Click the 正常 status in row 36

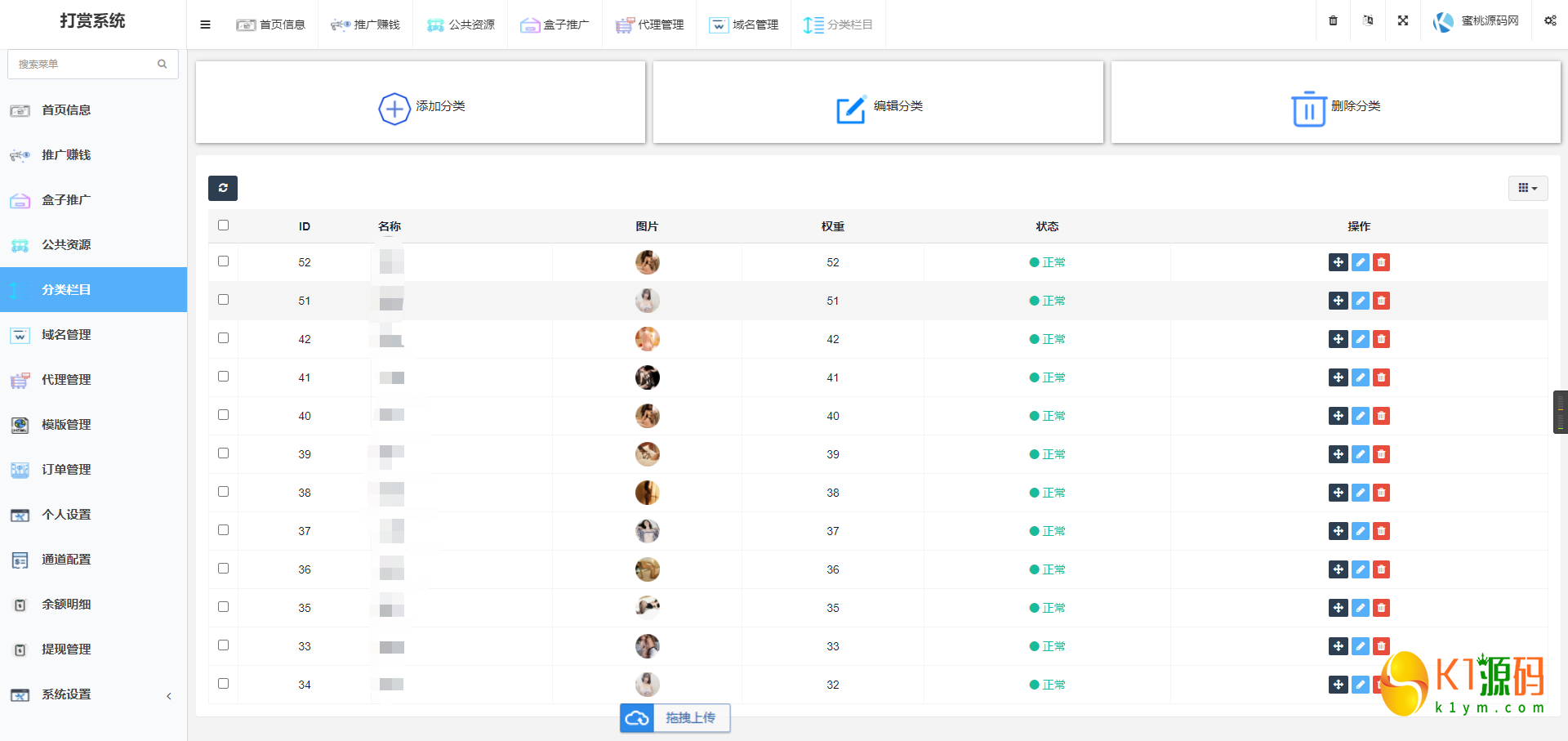tap(1048, 569)
